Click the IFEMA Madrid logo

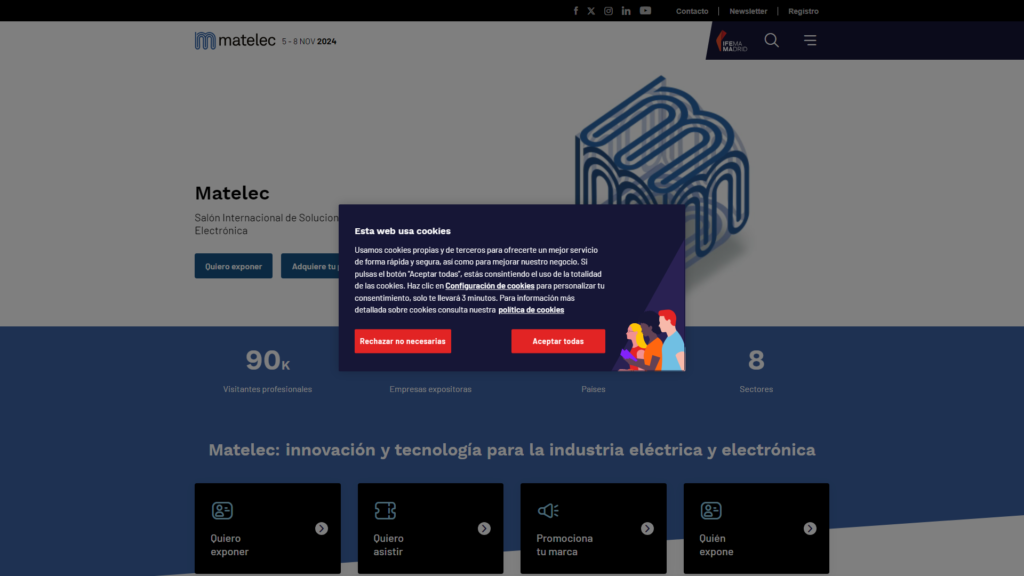pyautogui.click(x=731, y=41)
